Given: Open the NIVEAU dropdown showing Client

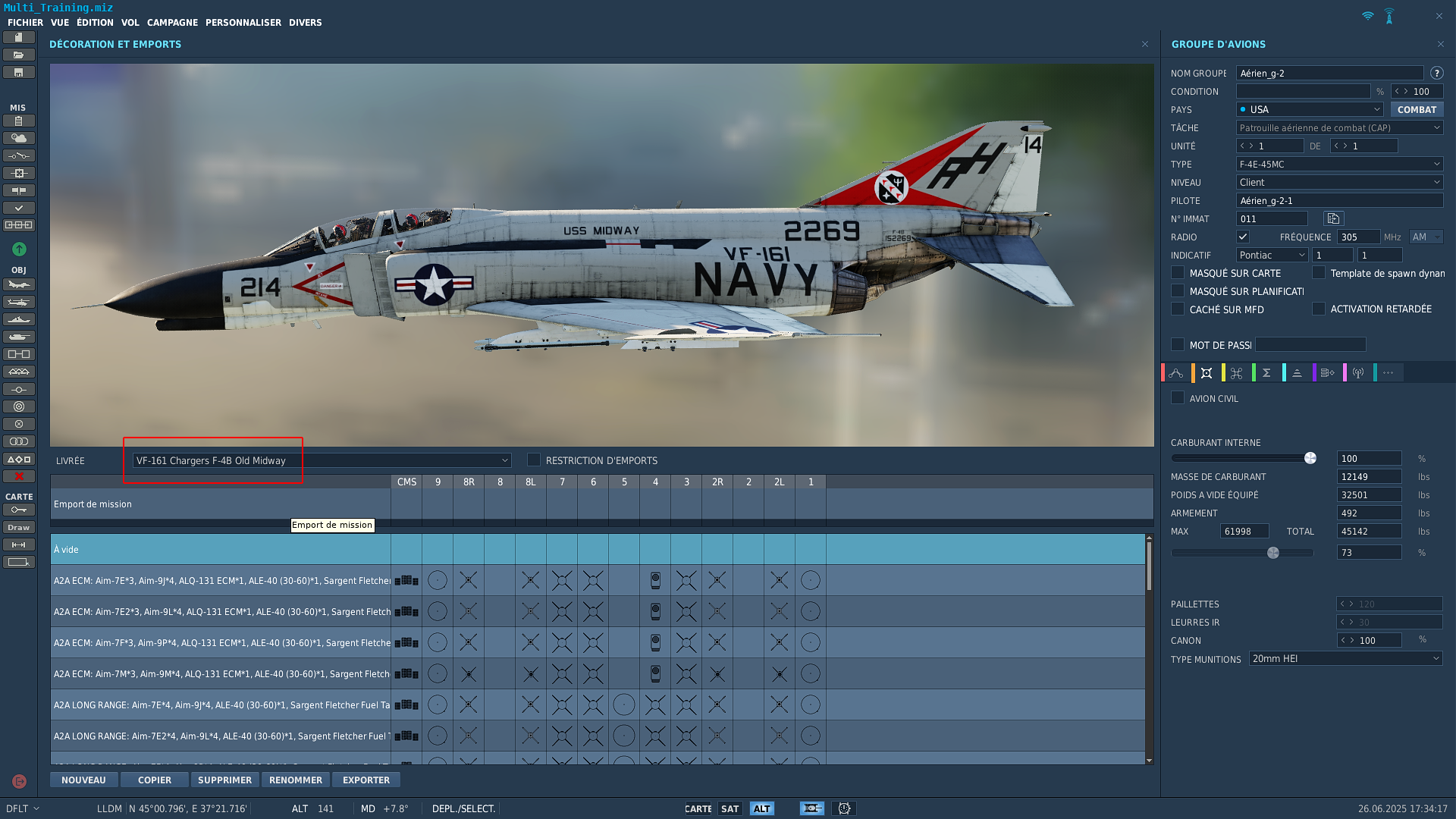Looking at the screenshot, I should (x=1339, y=182).
